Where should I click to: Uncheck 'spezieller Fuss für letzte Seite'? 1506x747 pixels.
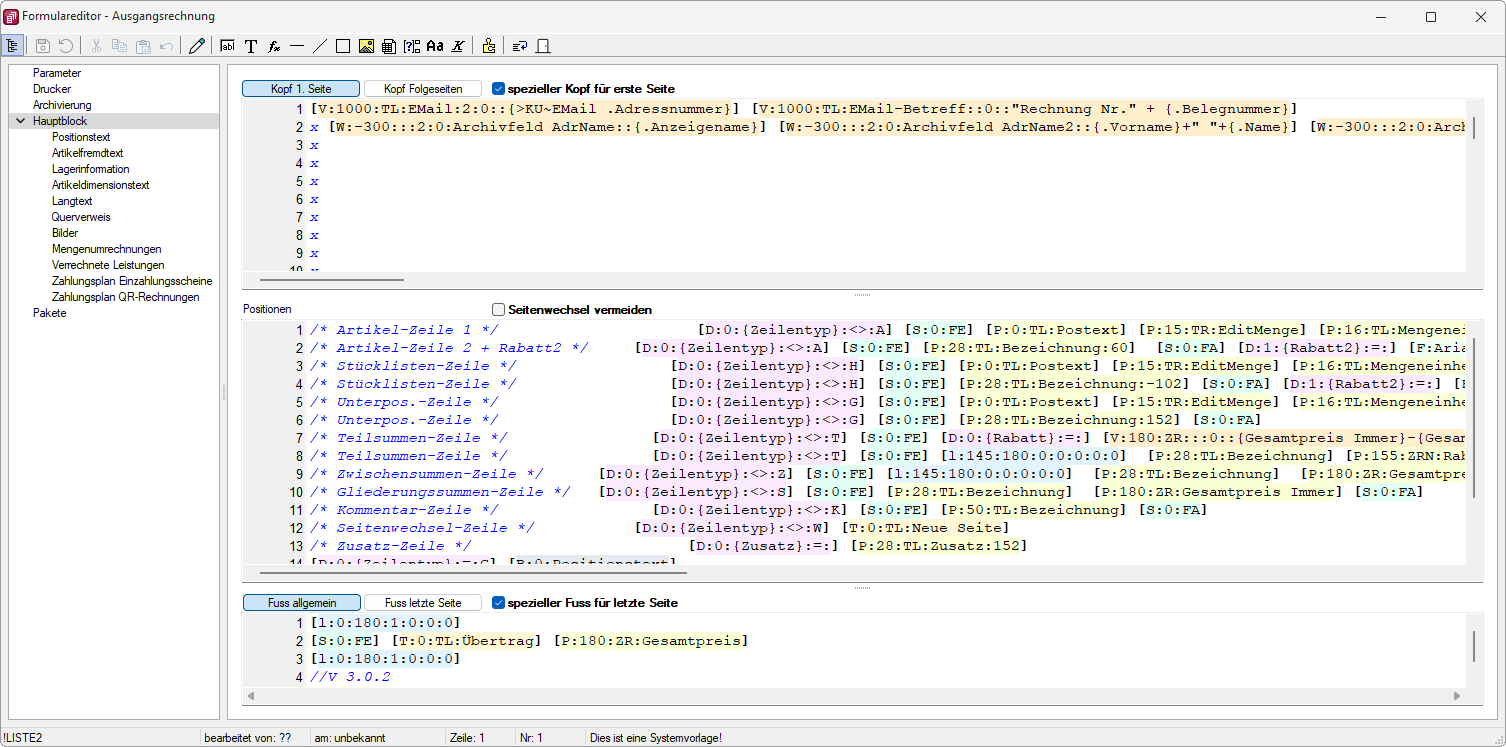pos(499,603)
